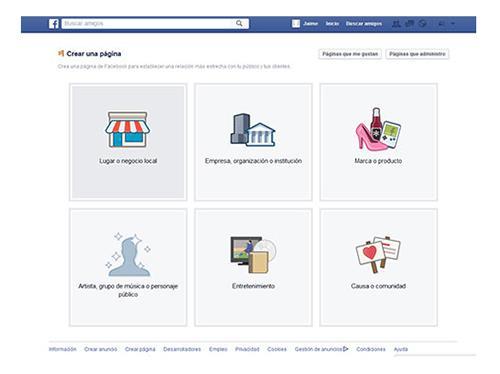Go to Inicio in top bar

(332, 24)
